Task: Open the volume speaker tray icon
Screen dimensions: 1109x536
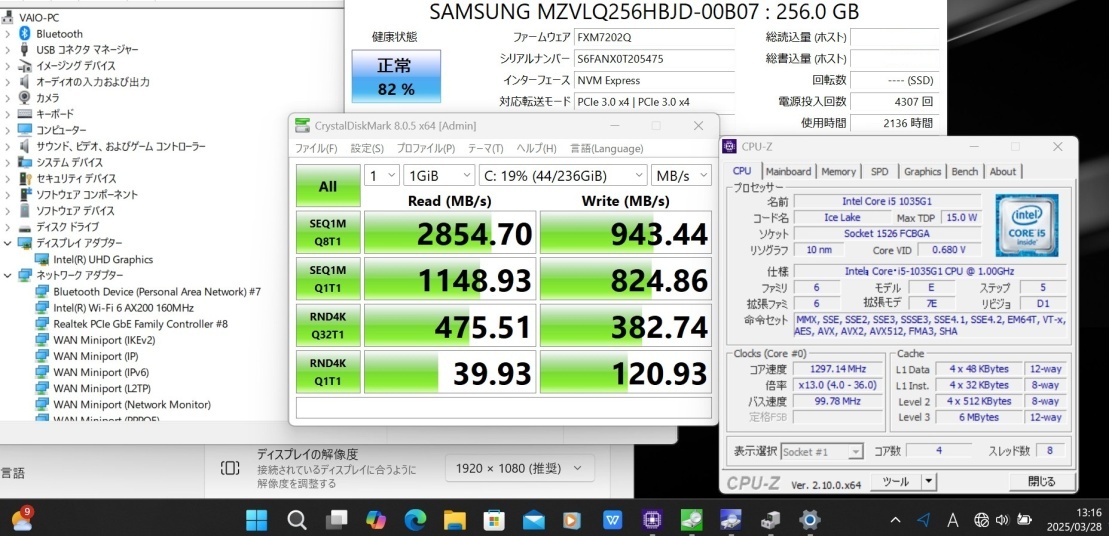Action: 1001,520
